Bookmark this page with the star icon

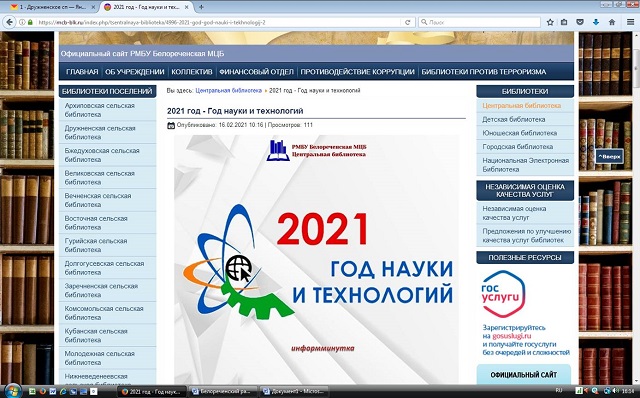pyautogui.click(x=550, y=22)
